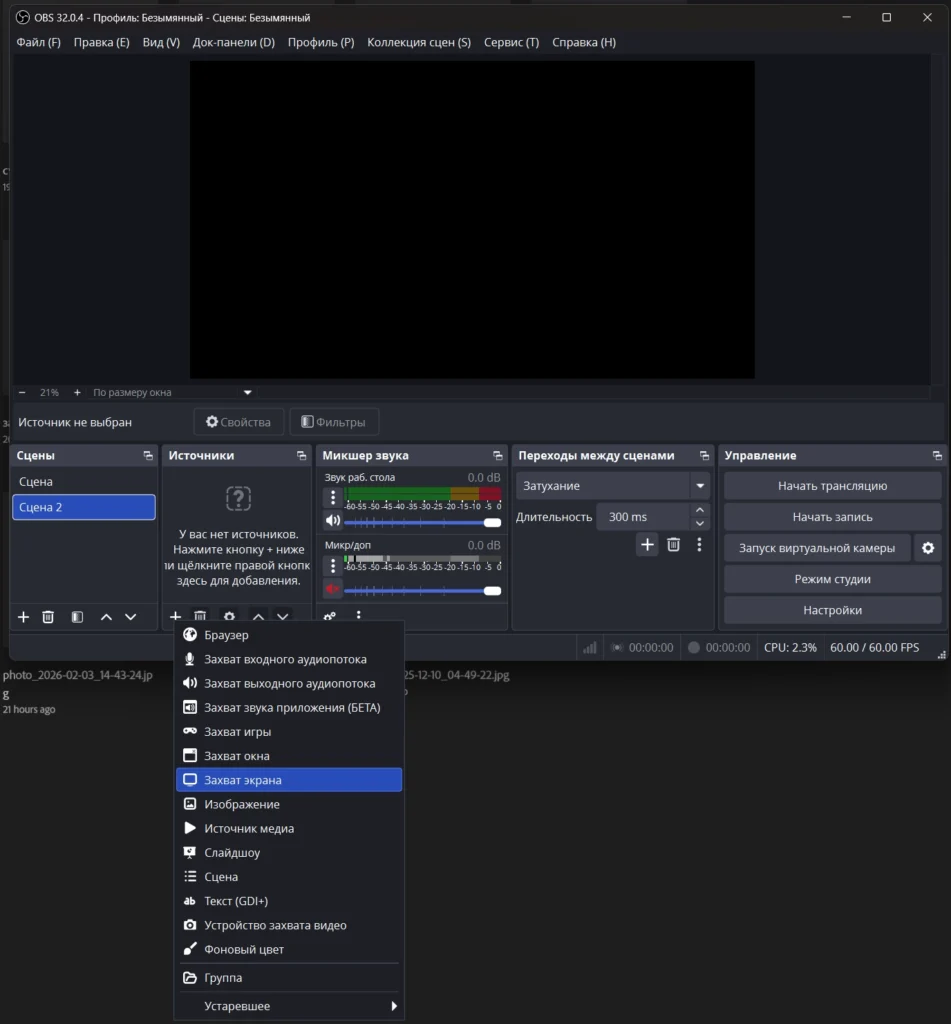Screen dimensions: 951x1024
Task: Select Захват экрана from the source menu
Action: (289, 780)
